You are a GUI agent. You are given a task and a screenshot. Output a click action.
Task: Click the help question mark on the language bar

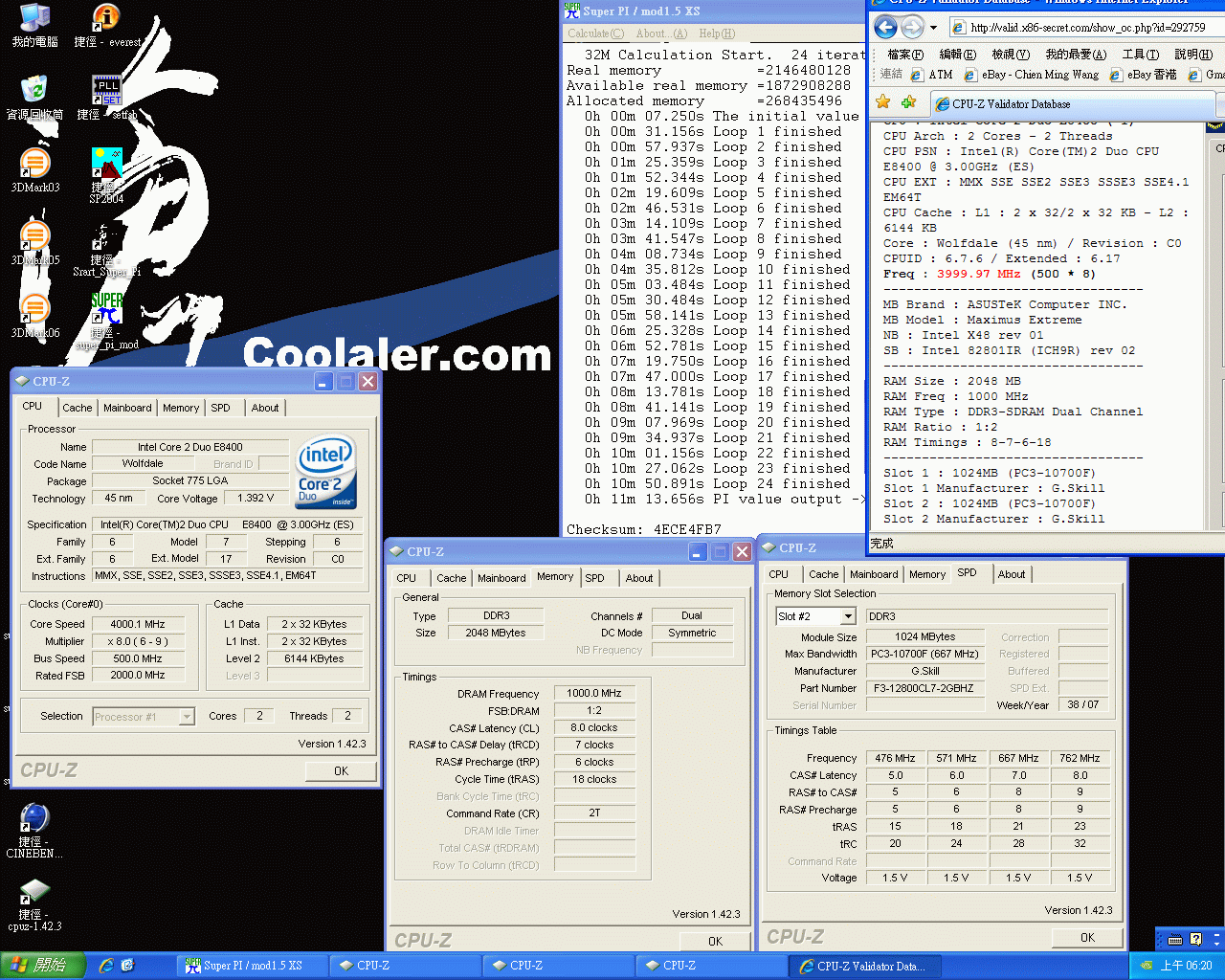(1195, 939)
